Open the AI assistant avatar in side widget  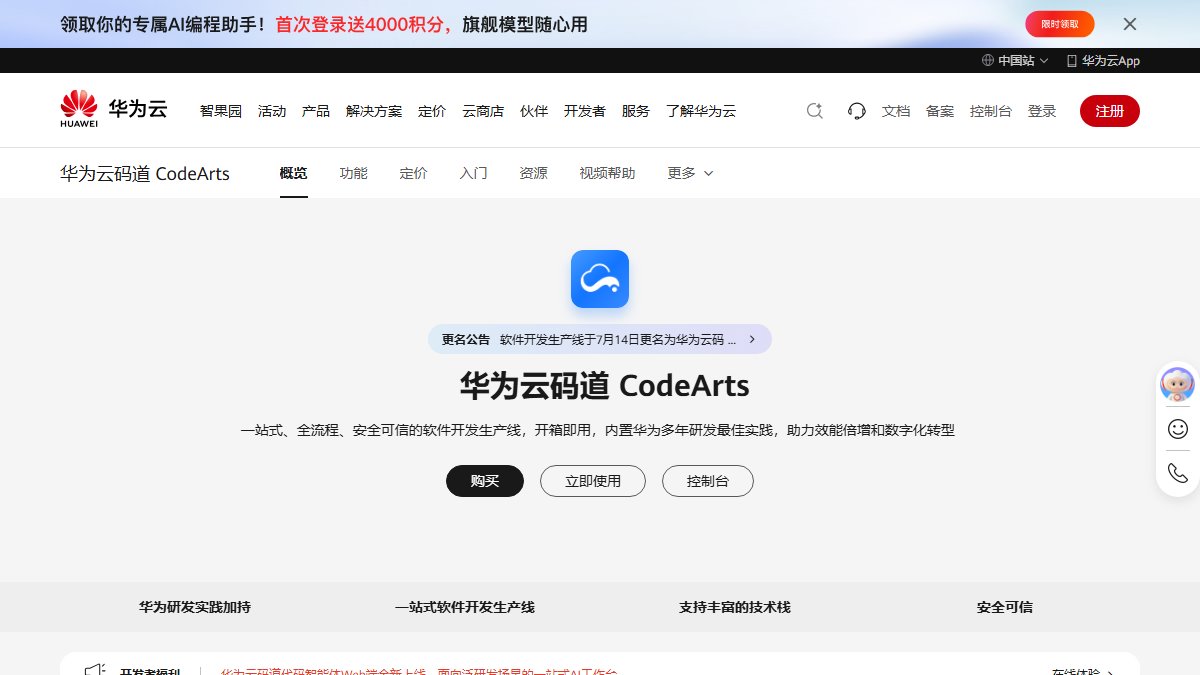(1178, 384)
